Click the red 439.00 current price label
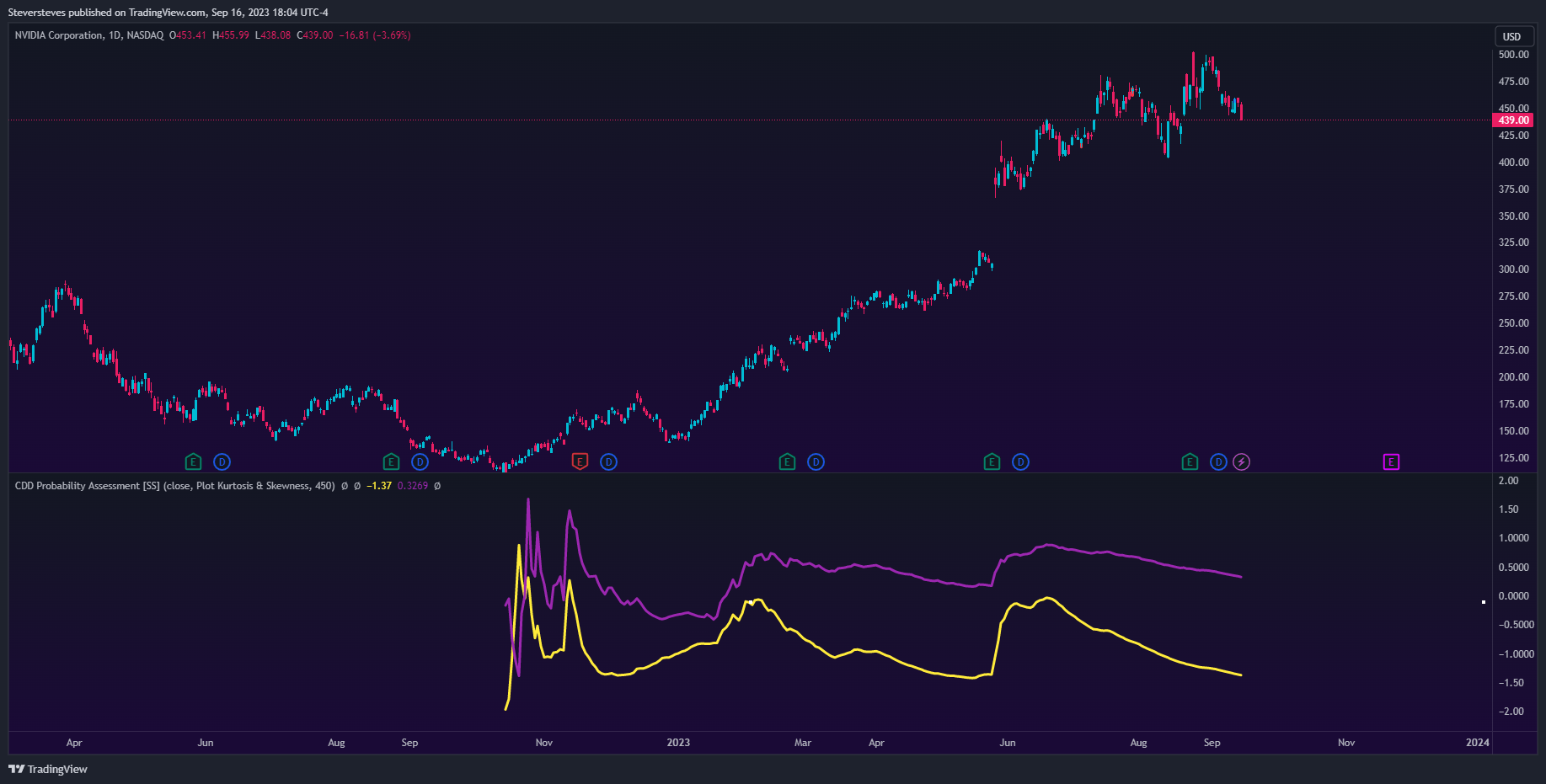The height and width of the screenshot is (784, 1546). 1513,120
